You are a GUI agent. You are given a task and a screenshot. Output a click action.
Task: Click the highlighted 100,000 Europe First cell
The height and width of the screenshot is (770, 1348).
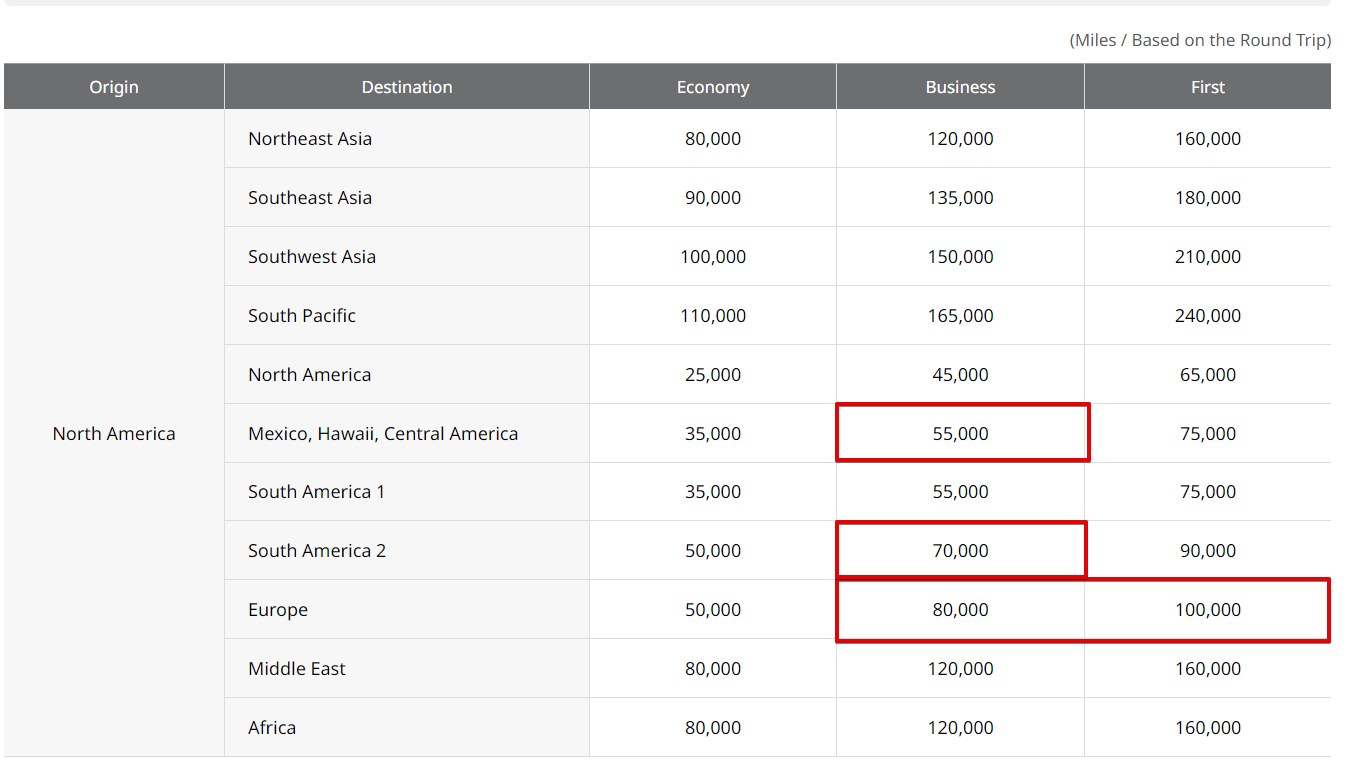click(1206, 610)
